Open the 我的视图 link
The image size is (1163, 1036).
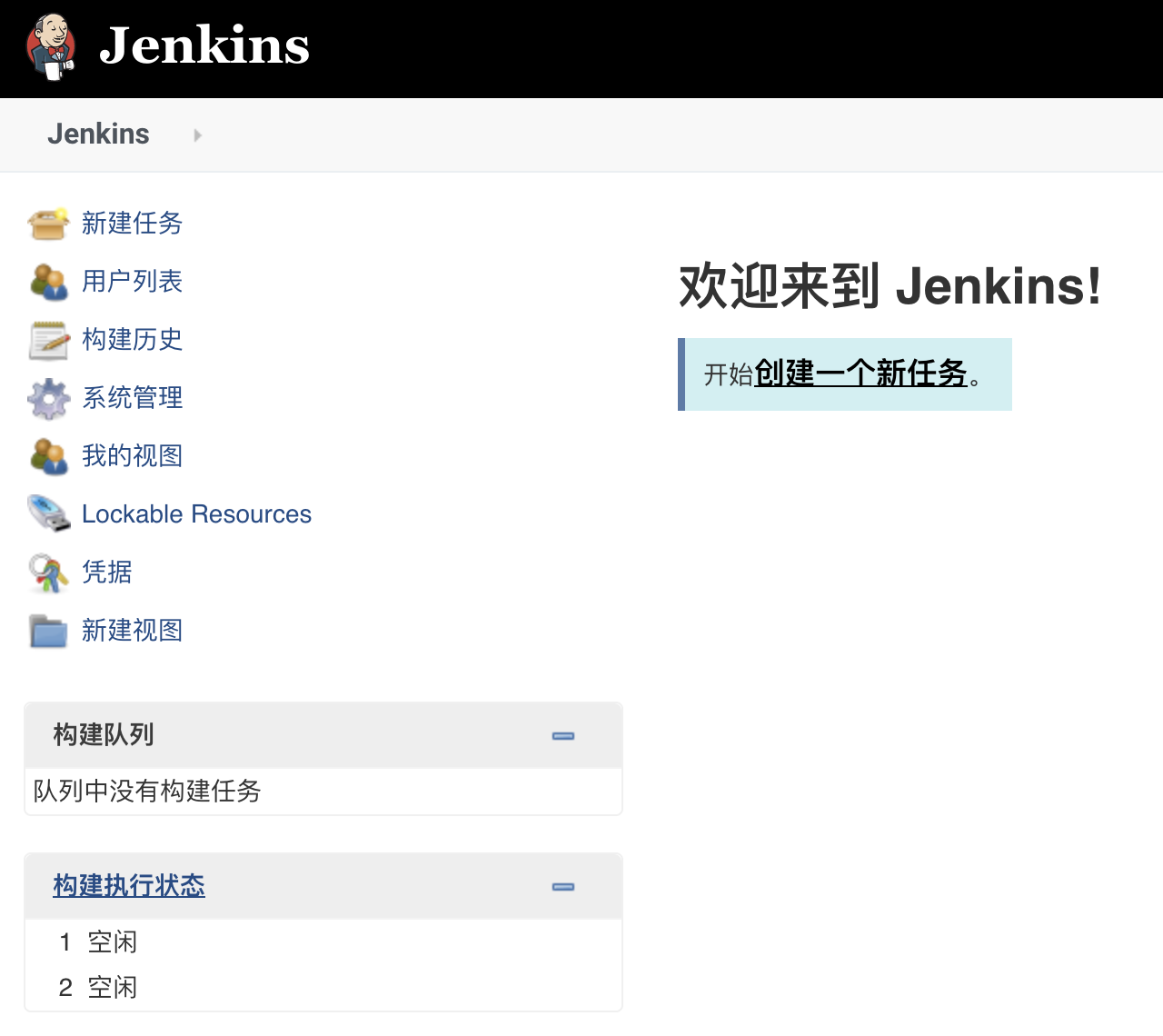pyautogui.click(x=133, y=455)
